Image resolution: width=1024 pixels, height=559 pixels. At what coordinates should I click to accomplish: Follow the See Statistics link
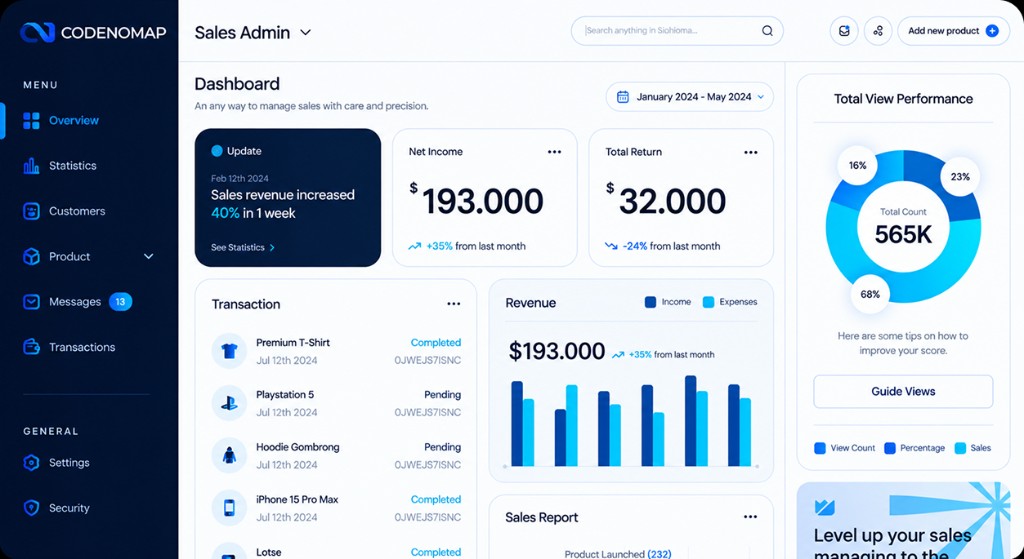click(243, 248)
